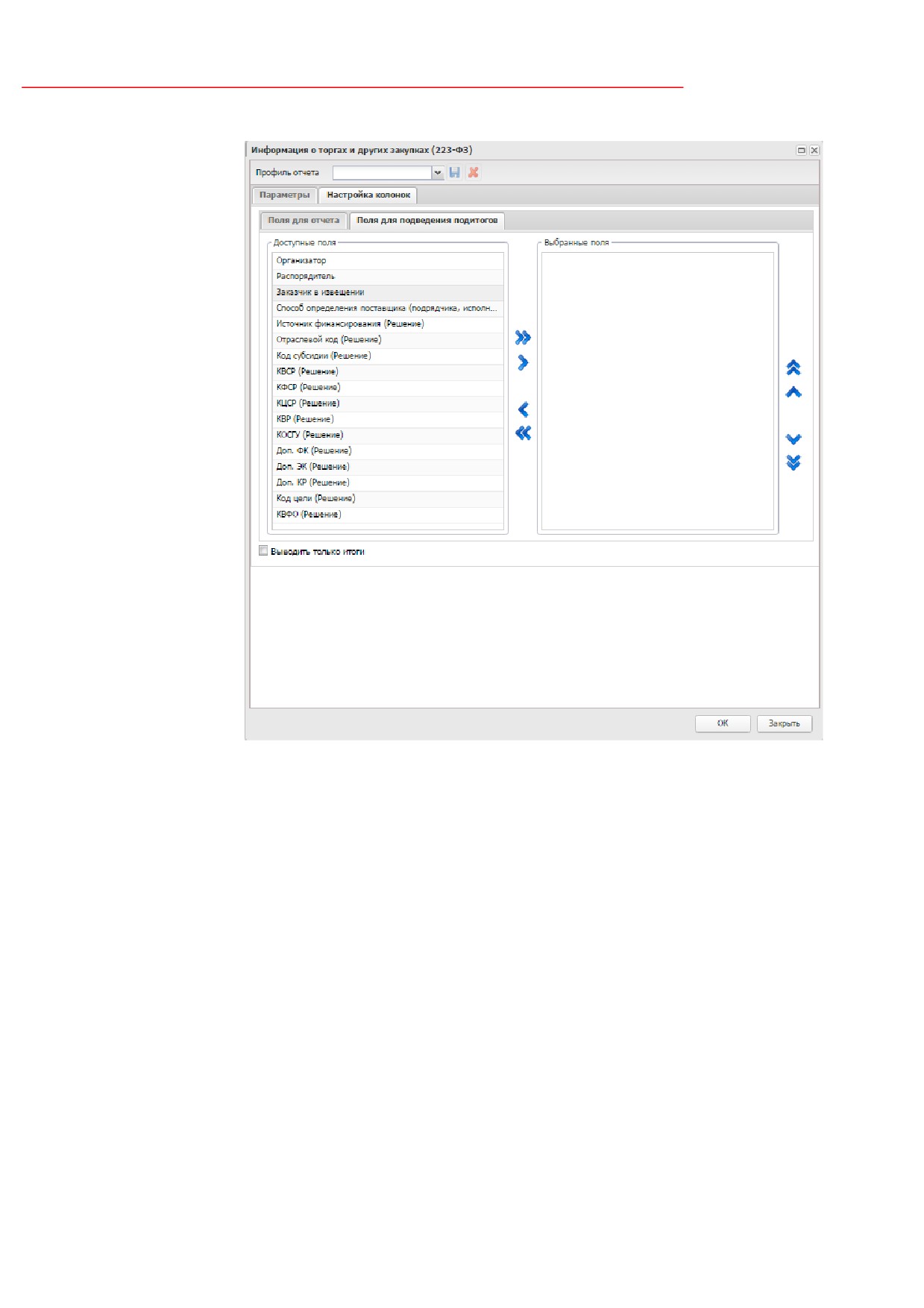Switch to the 'Параметры' tab
This screenshot has height=1308, width=924.
click(x=284, y=195)
